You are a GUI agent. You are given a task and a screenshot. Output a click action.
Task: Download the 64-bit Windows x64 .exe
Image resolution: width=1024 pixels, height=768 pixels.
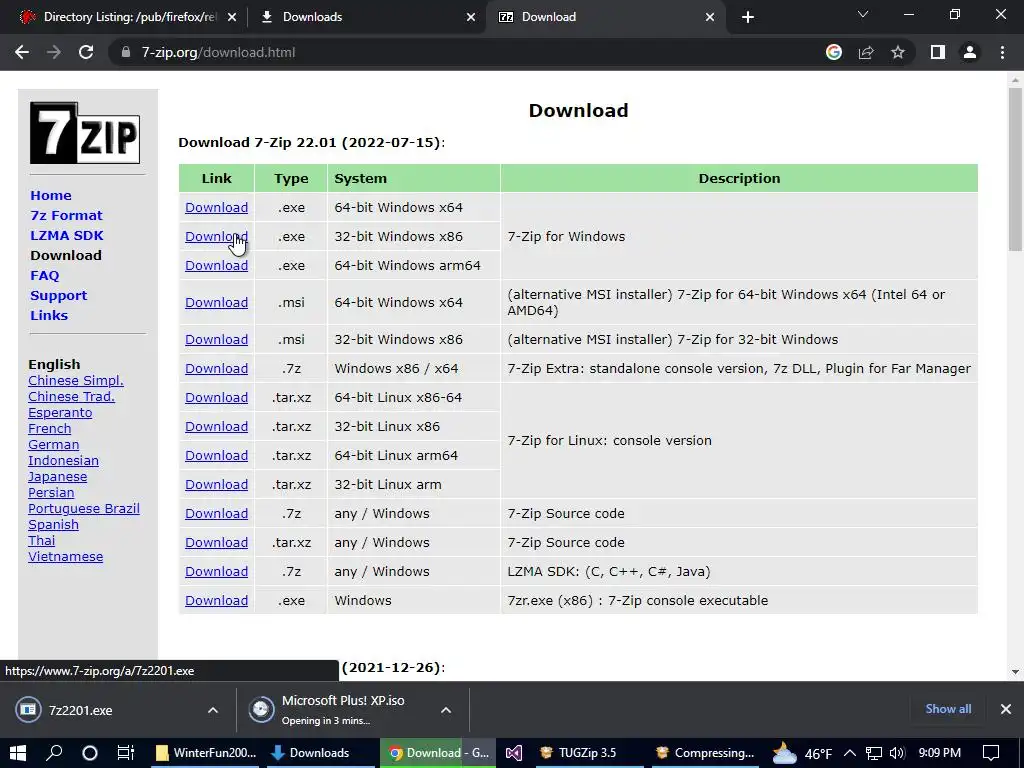(216, 208)
